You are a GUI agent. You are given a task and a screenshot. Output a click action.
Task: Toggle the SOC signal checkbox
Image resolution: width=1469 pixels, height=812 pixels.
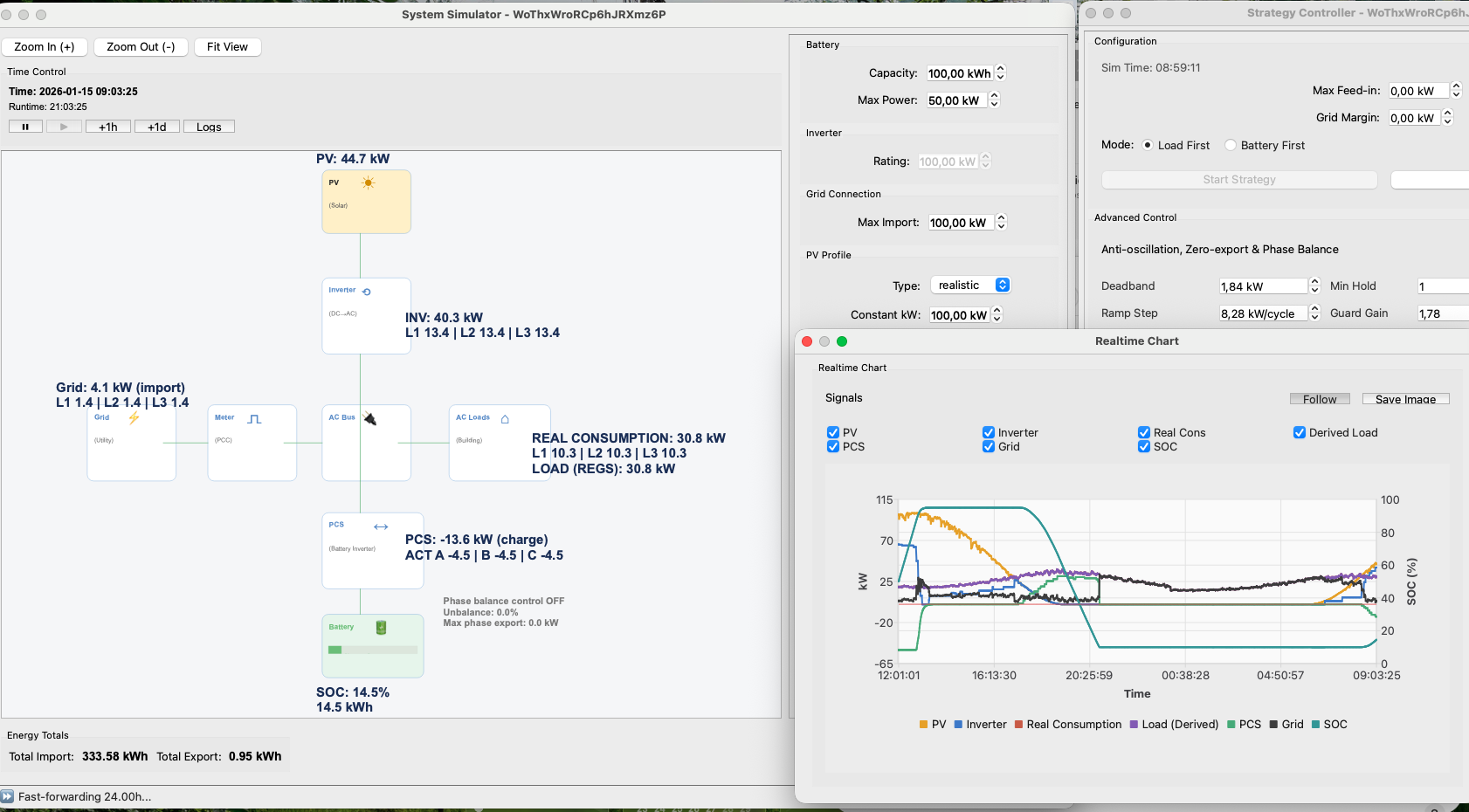click(x=1144, y=446)
